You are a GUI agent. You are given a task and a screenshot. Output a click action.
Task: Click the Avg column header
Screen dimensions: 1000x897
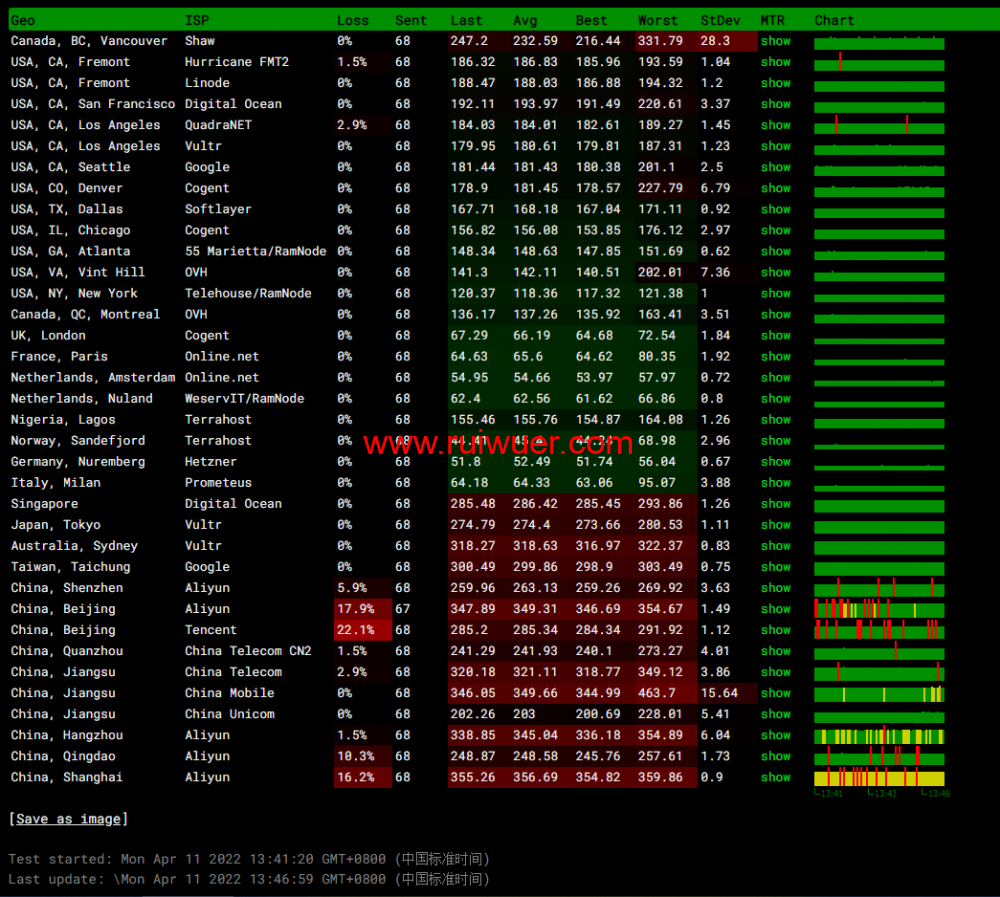524,20
